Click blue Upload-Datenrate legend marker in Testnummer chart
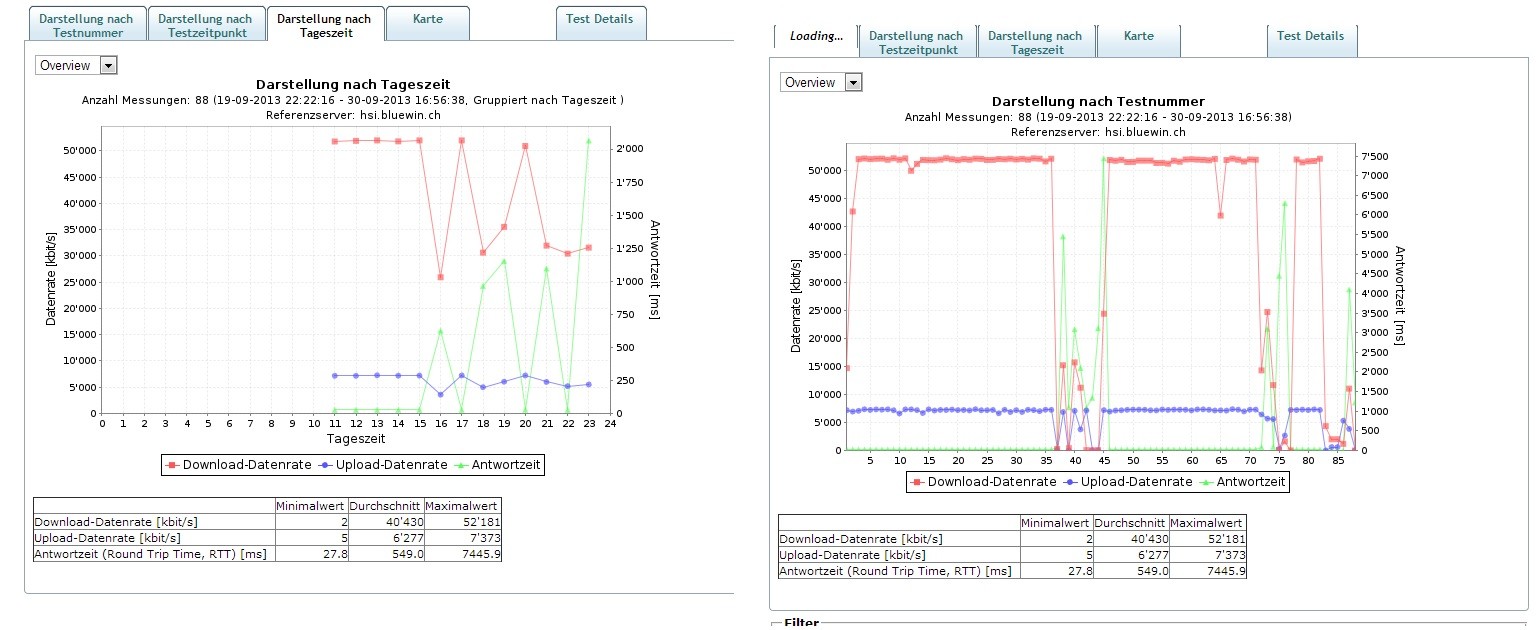1536x630 pixels. click(1070, 482)
